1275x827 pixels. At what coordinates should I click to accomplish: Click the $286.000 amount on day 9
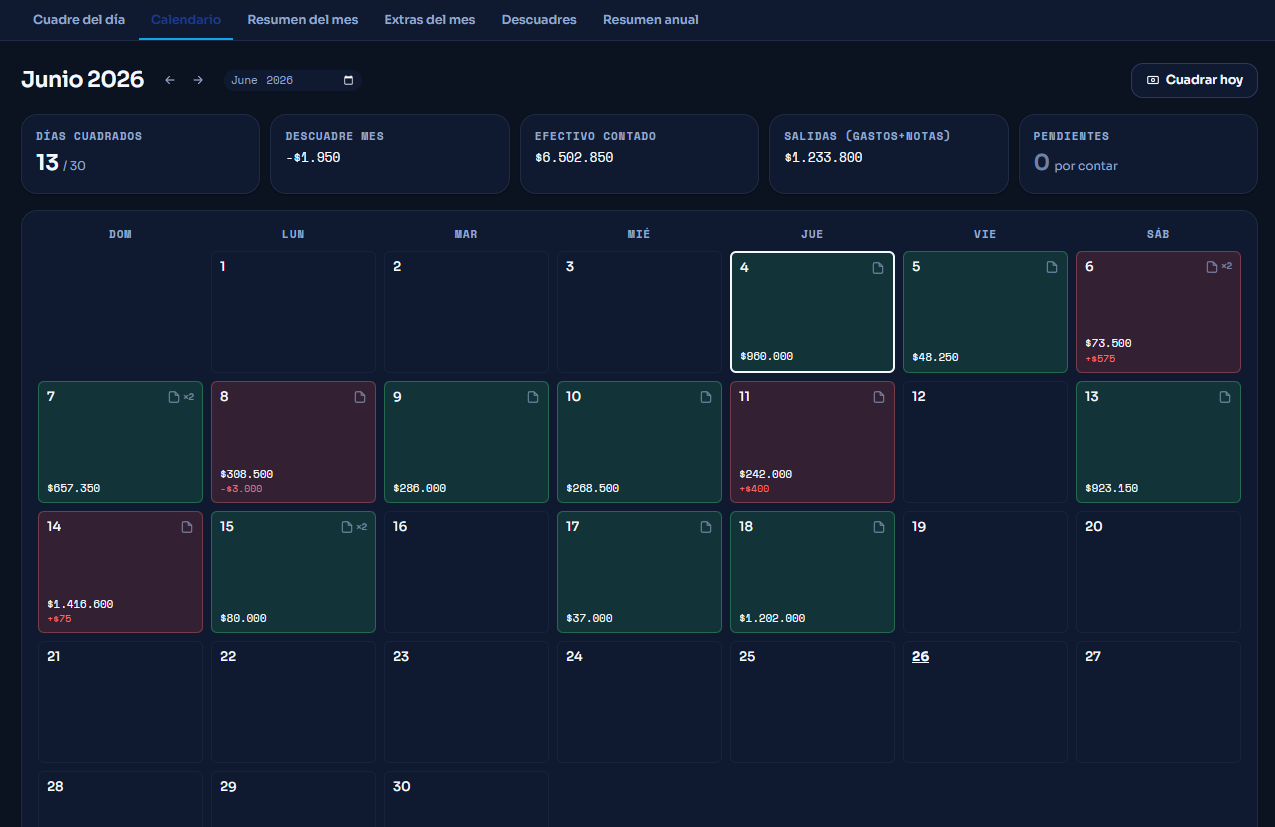420,489
